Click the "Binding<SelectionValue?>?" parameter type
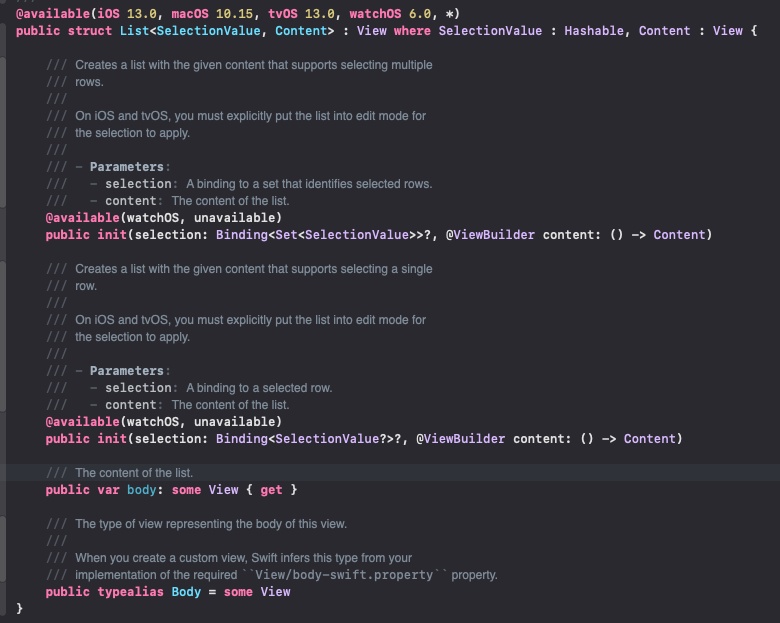The height and width of the screenshot is (623, 780). 308,439
